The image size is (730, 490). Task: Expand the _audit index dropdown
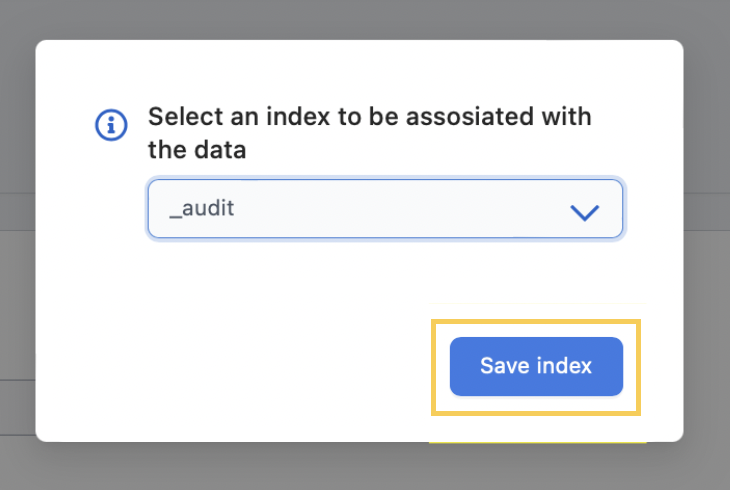click(385, 208)
